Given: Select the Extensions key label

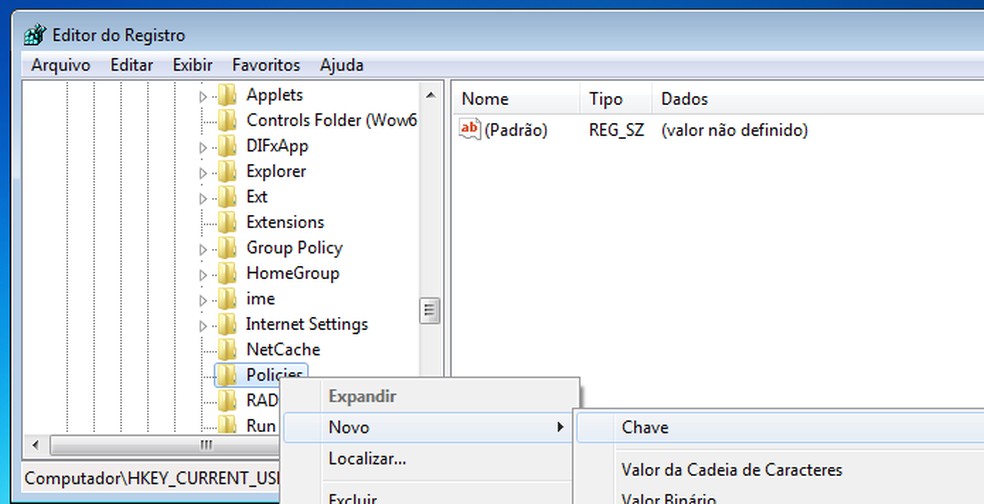Looking at the screenshot, I should [x=285, y=222].
